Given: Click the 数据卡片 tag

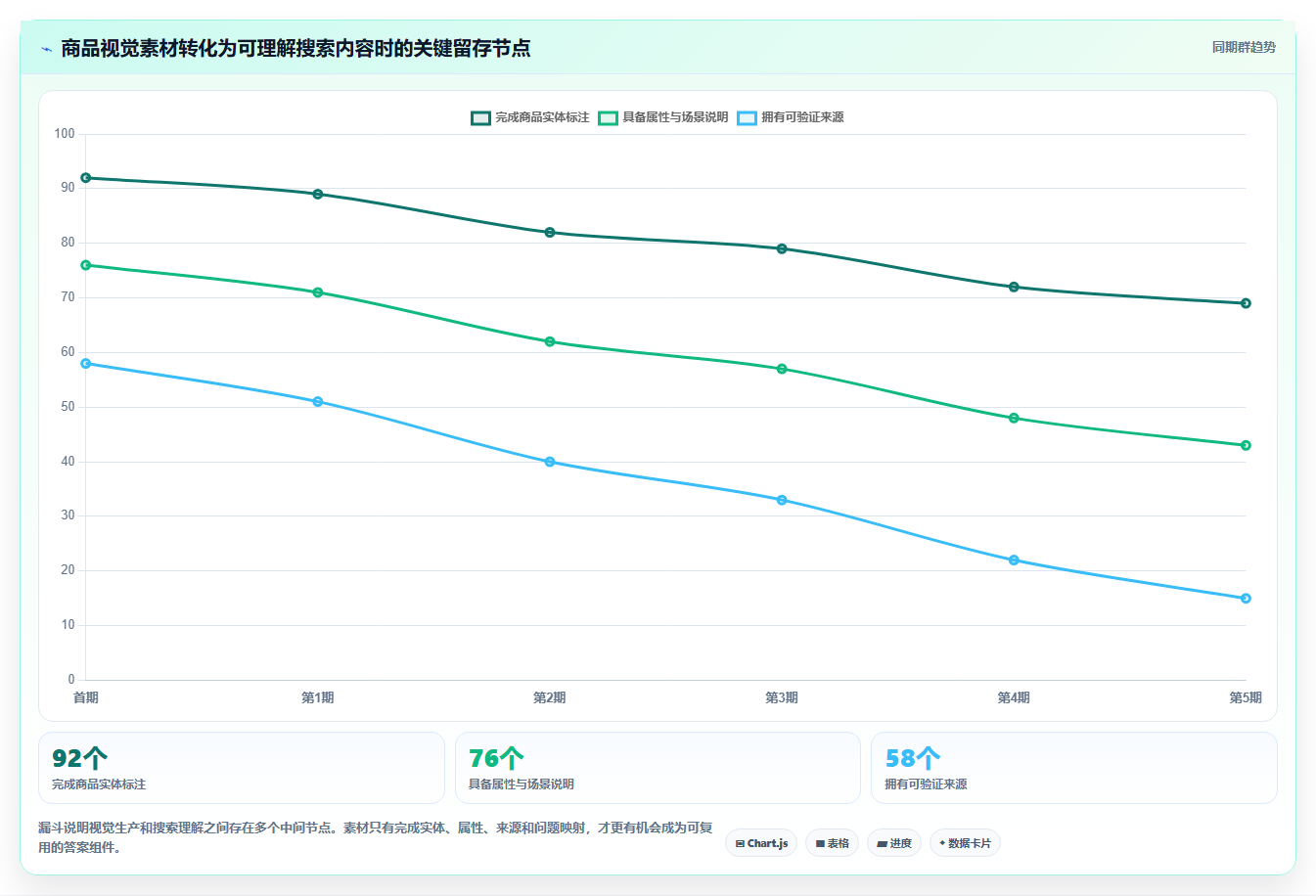Looking at the screenshot, I should tap(965, 843).
